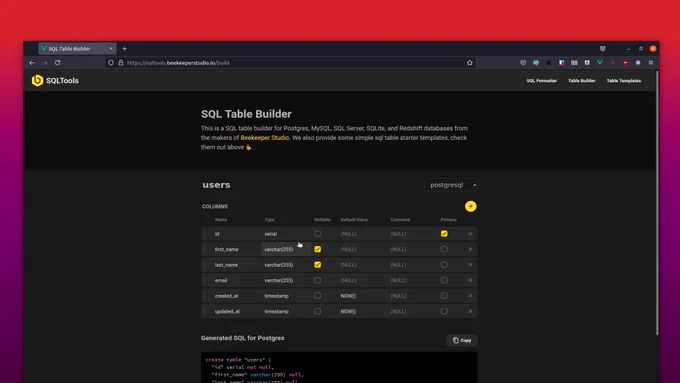680x383 pixels.
Task: Delete the email column row
Action: pyautogui.click(x=470, y=280)
